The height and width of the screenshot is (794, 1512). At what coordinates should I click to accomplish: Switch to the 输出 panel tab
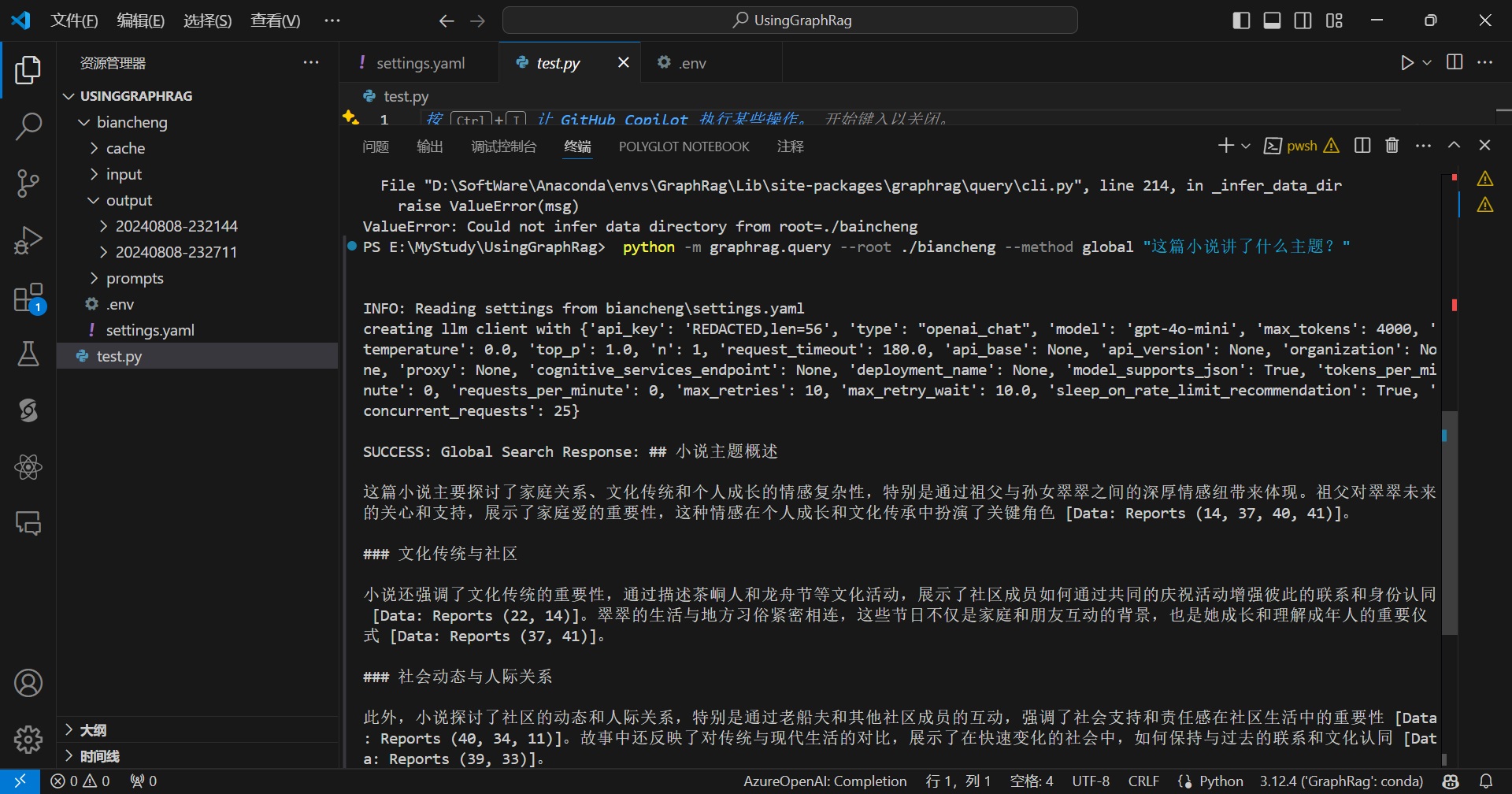pyautogui.click(x=430, y=147)
